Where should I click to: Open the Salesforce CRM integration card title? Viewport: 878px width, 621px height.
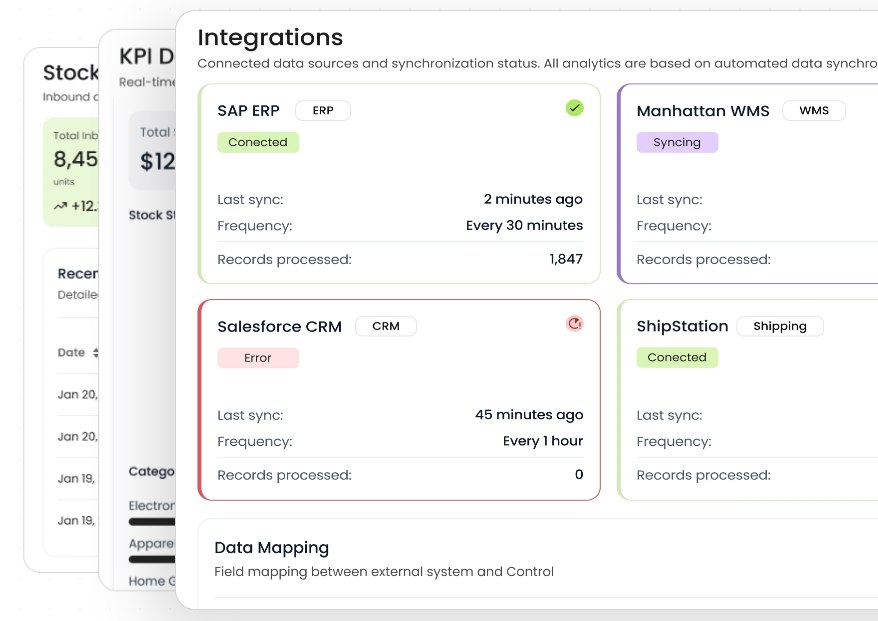[279, 327]
